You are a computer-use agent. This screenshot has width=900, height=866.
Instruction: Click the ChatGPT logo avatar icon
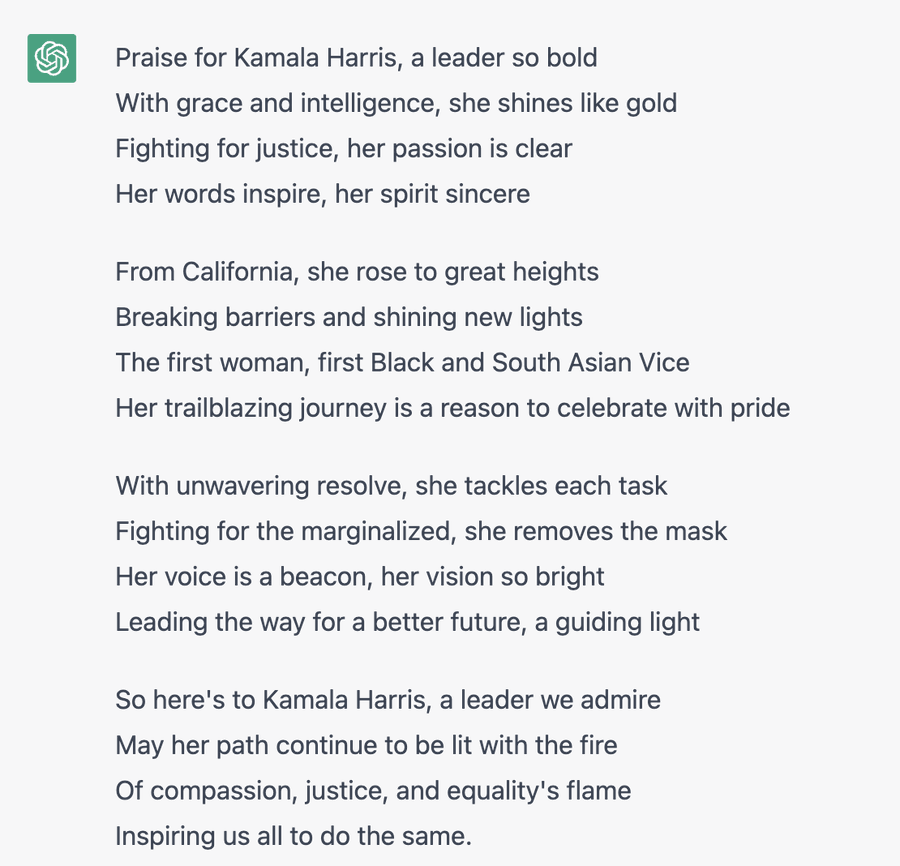tap(52, 59)
